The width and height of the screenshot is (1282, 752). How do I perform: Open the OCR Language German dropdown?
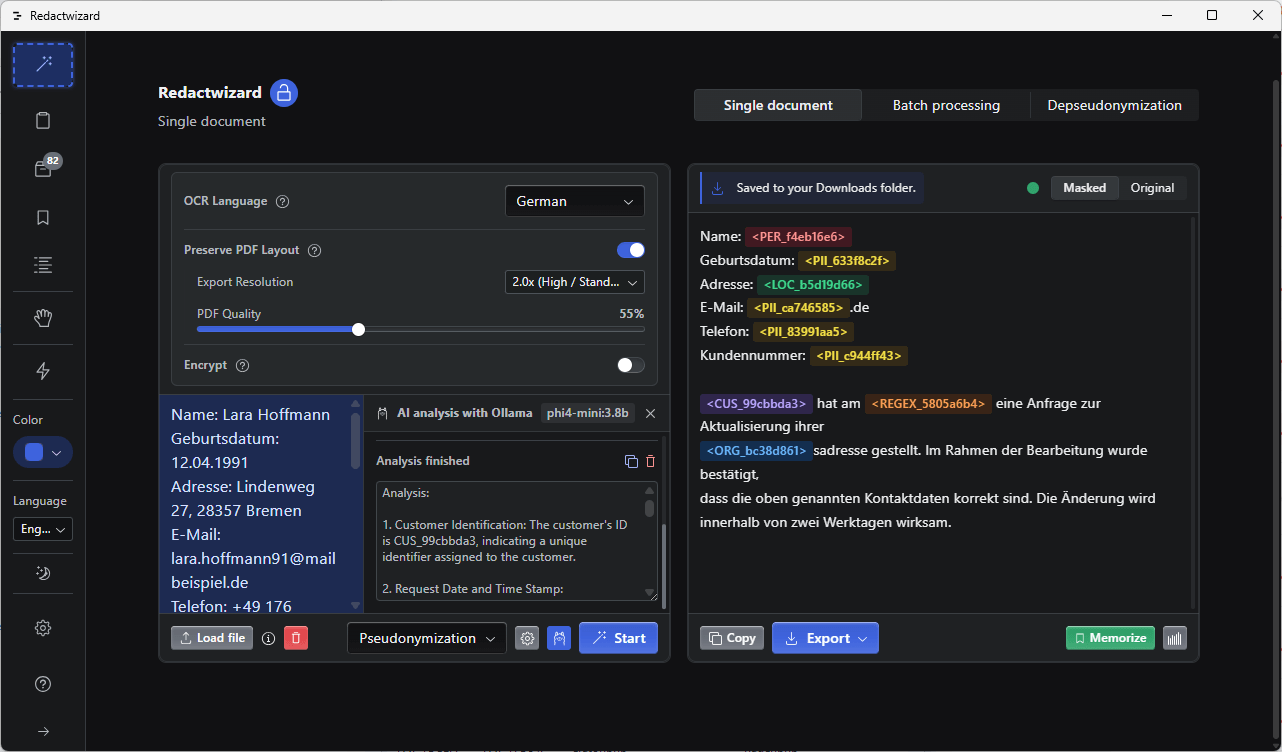(575, 201)
